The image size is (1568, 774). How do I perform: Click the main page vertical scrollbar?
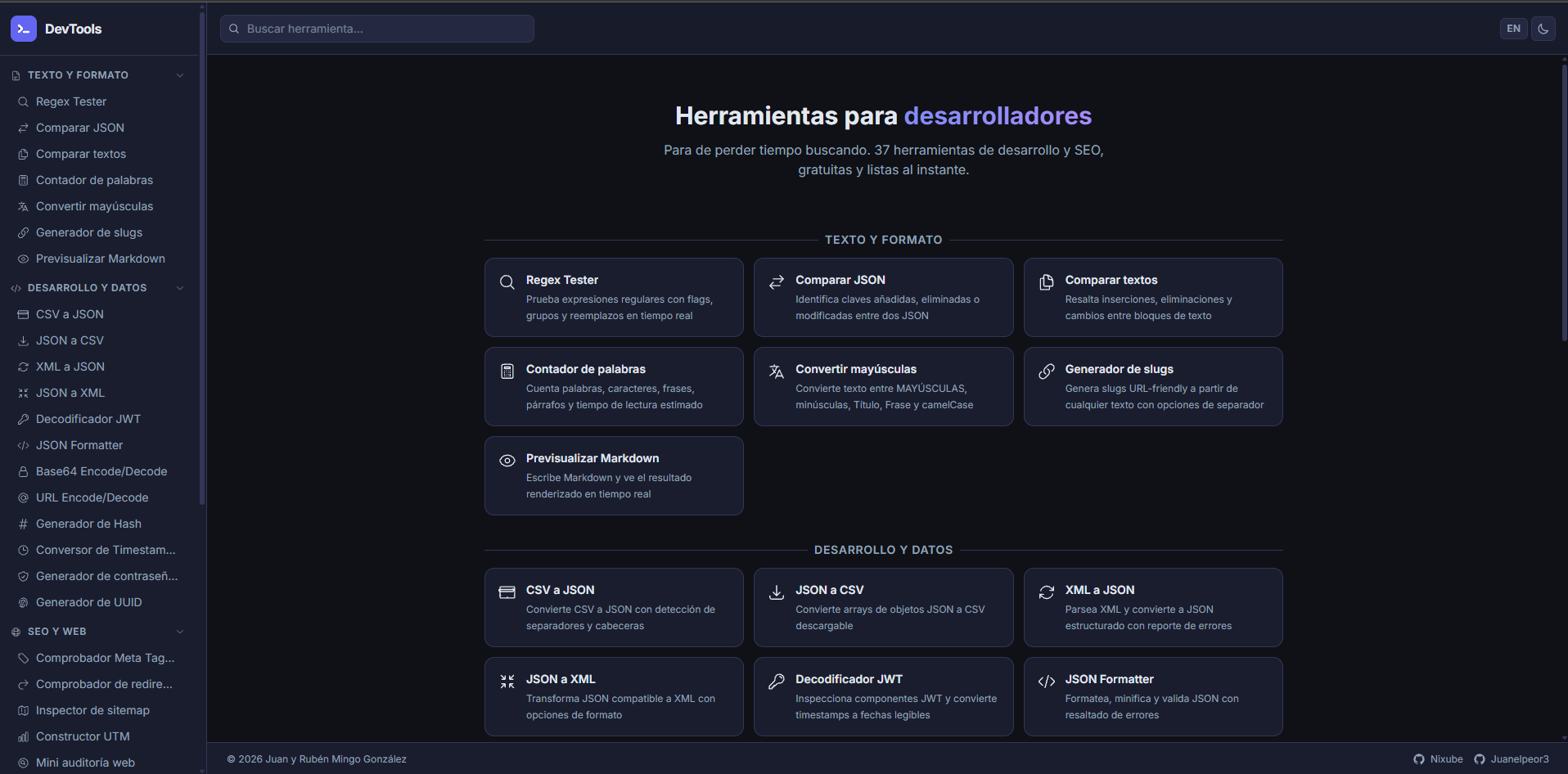pyautogui.click(x=1564, y=202)
